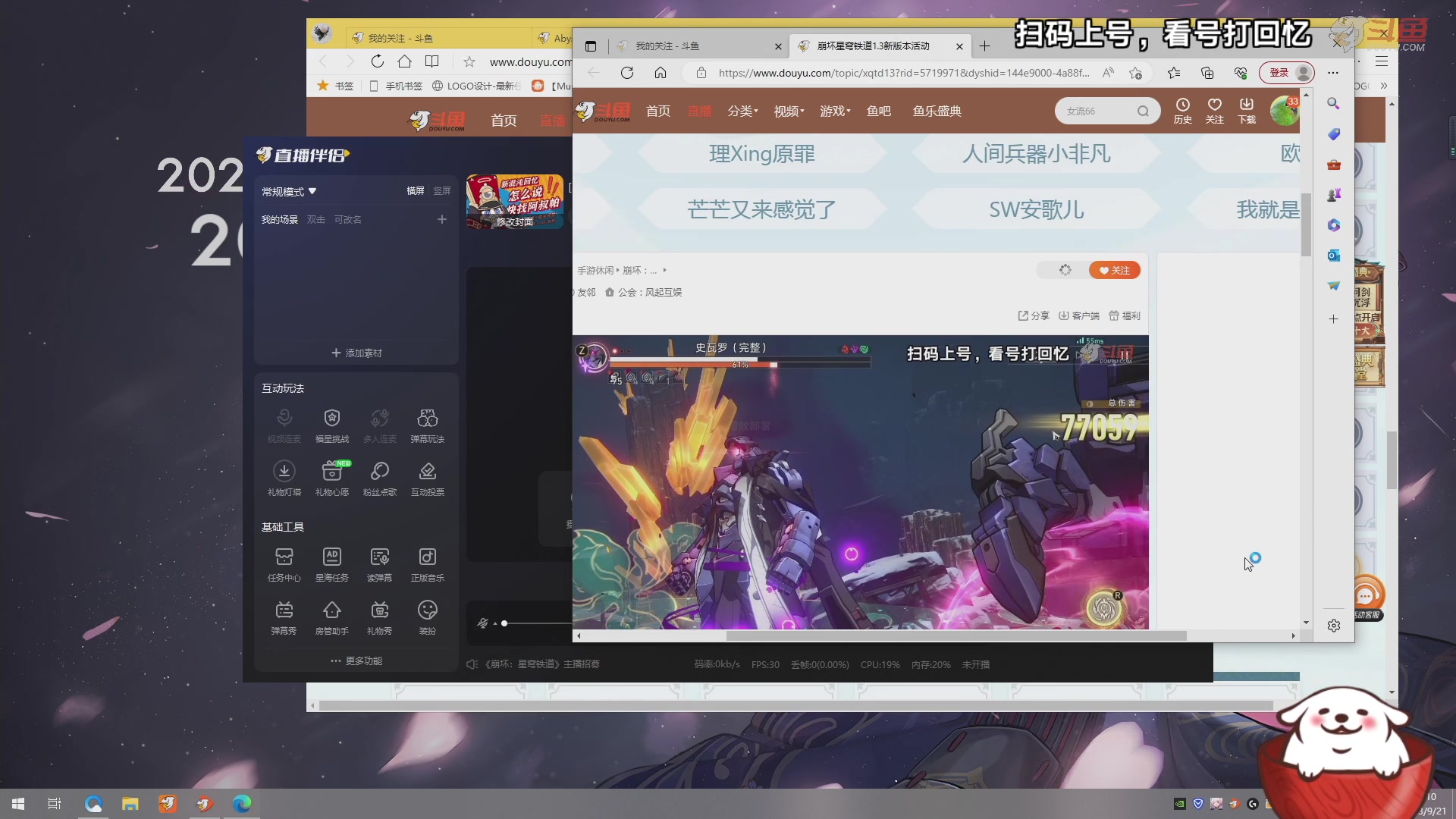
Task: Open the 装扮 tool
Action: [428, 617]
